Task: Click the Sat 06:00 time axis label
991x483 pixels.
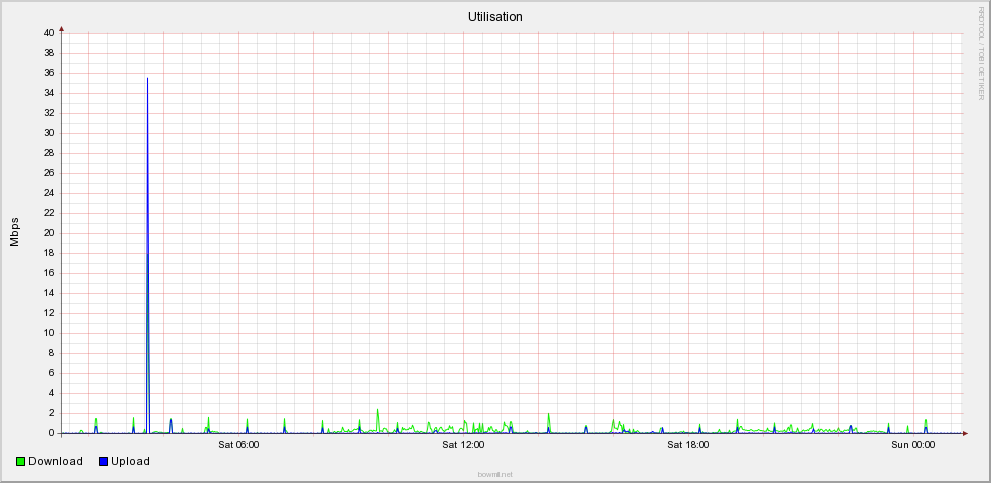Action: (238, 445)
